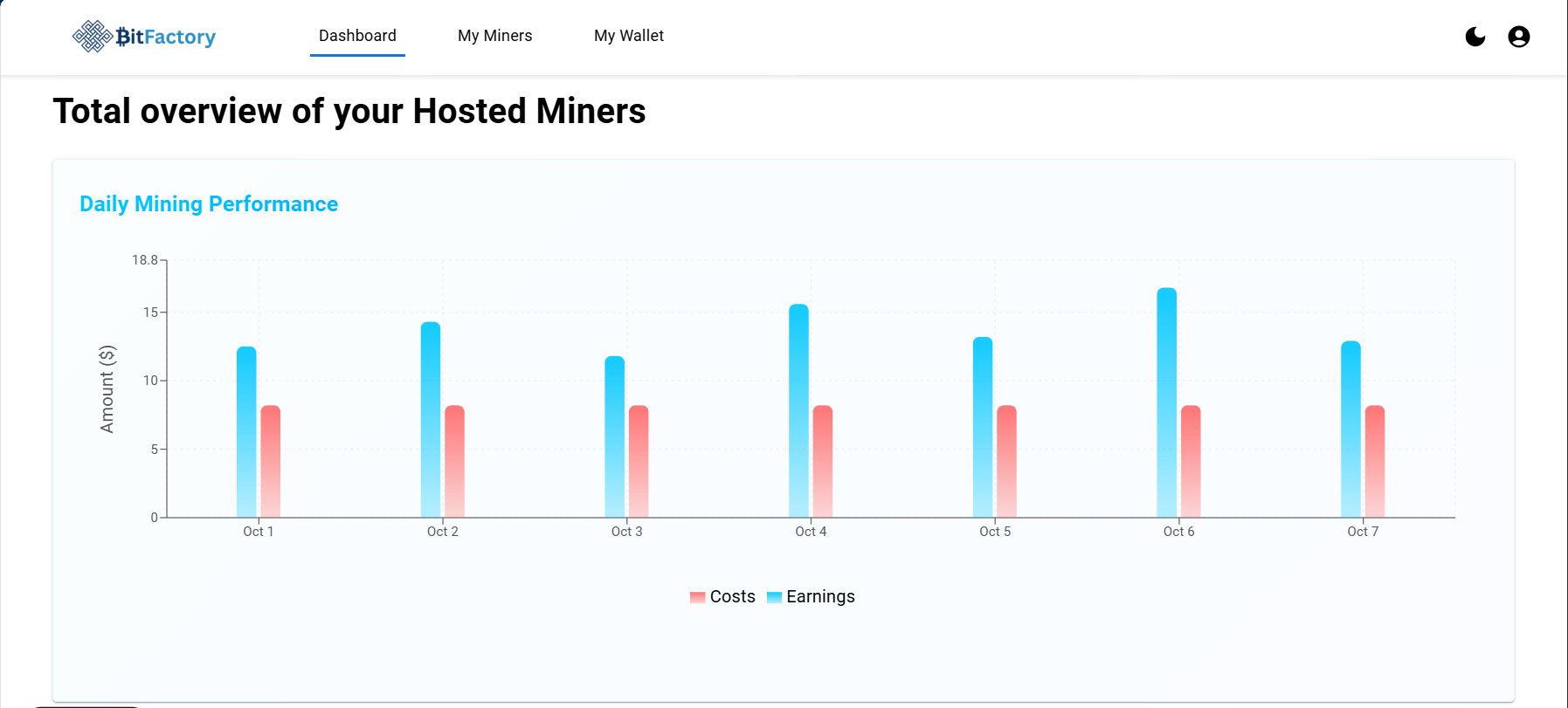Click the Oct 5 axis label
Screen dimensions: 1568x708
pyautogui.click(x=995, y=532)
